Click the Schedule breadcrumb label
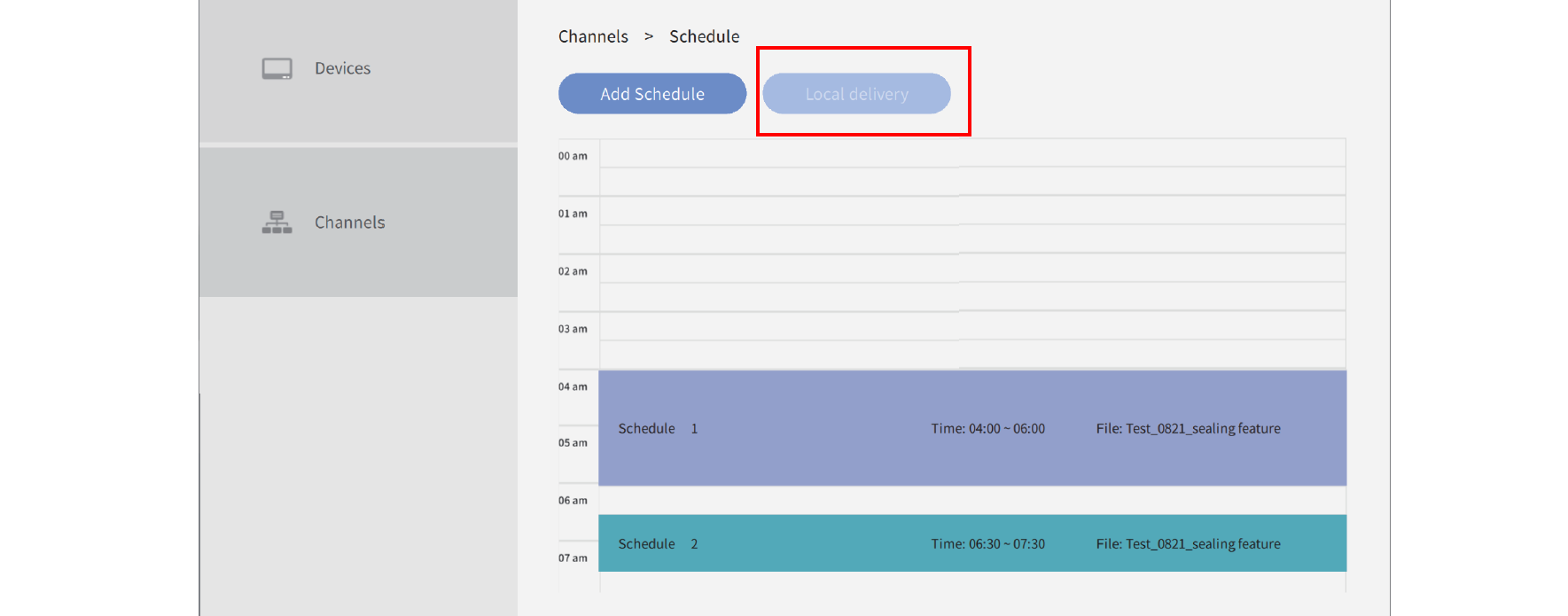This screenshot has height=616, width=1568. click(x=704, y=36)
